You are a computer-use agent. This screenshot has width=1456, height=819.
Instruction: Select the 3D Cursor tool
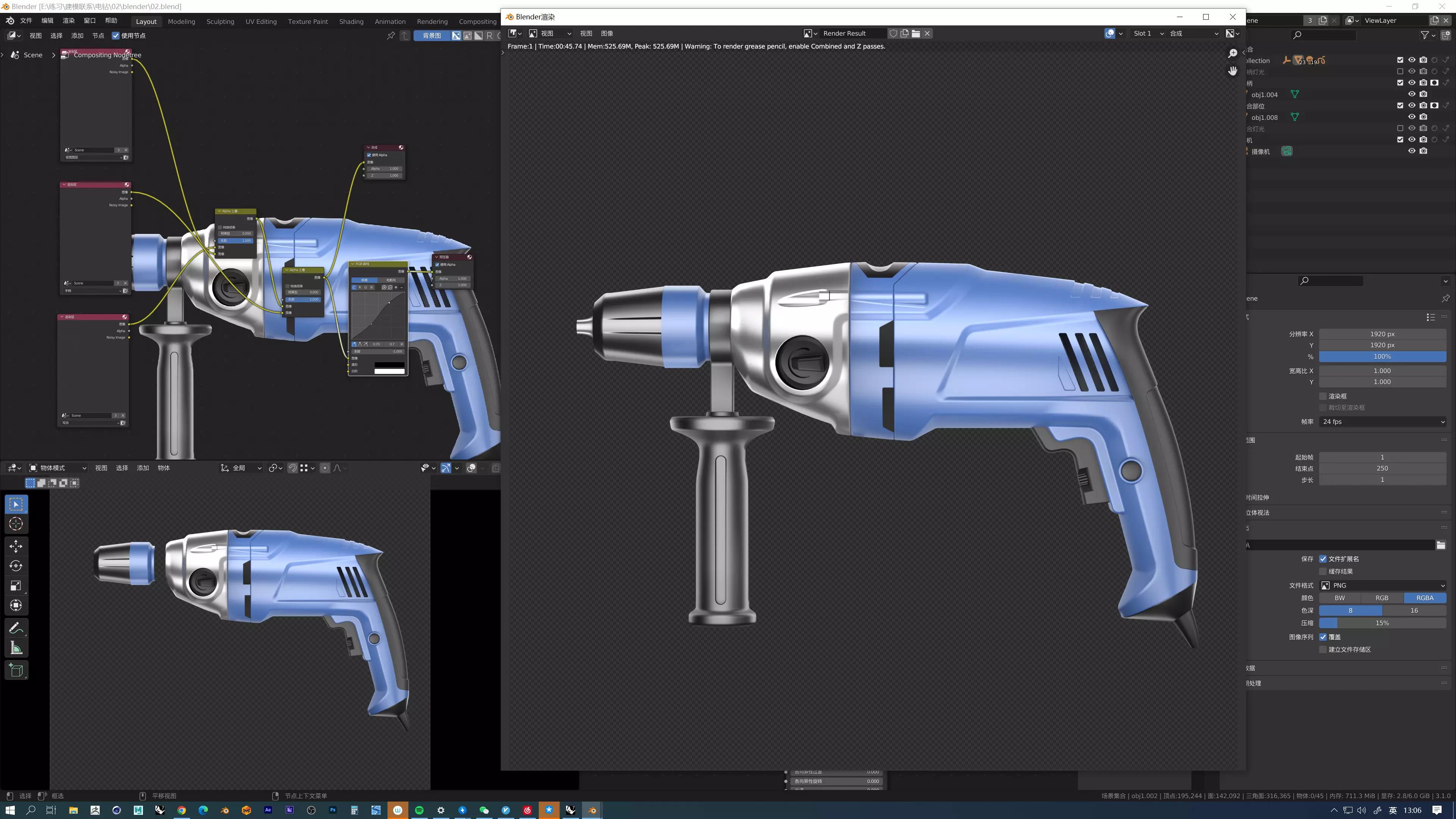pyautogui.click(x=16, y=524)
